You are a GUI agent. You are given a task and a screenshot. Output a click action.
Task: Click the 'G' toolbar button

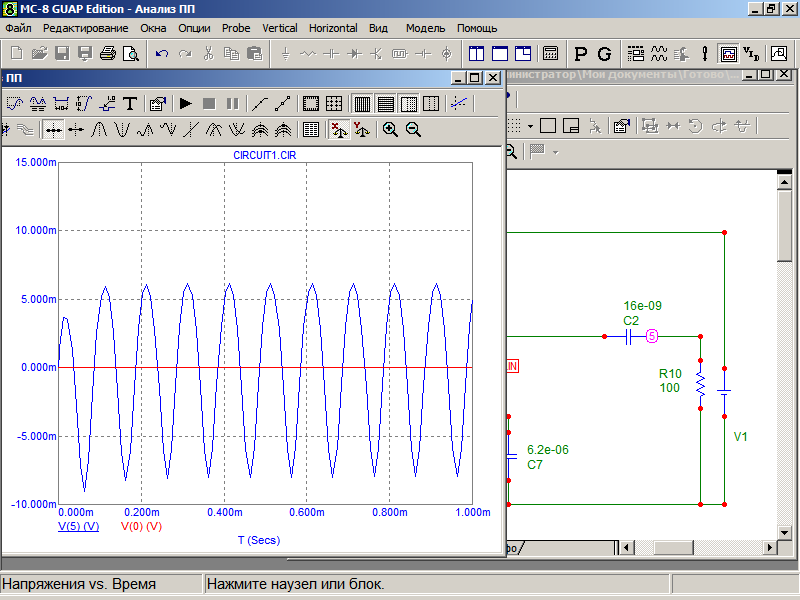[604, 53]
